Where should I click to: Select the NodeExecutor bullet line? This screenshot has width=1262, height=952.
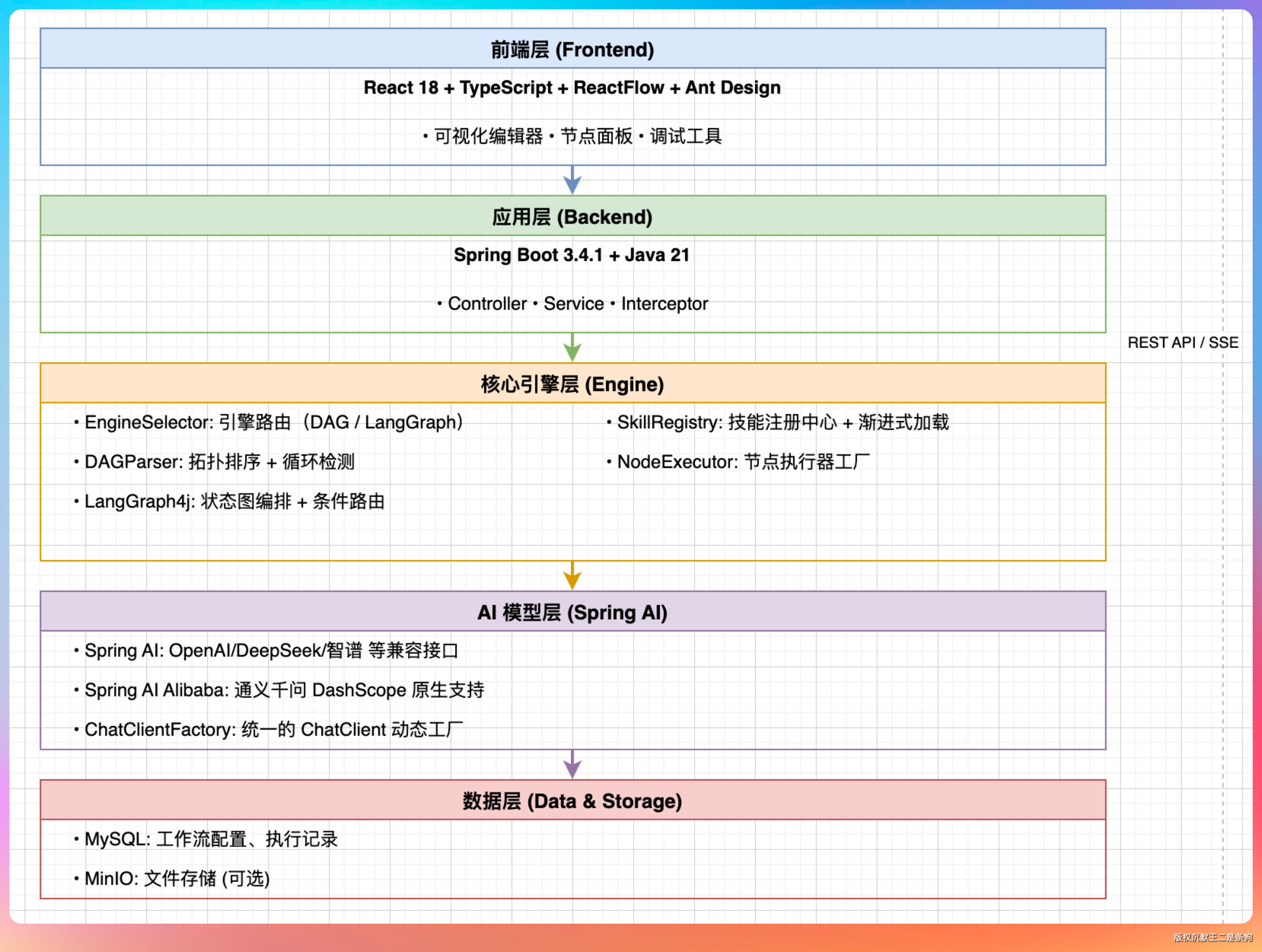(738, 462)
